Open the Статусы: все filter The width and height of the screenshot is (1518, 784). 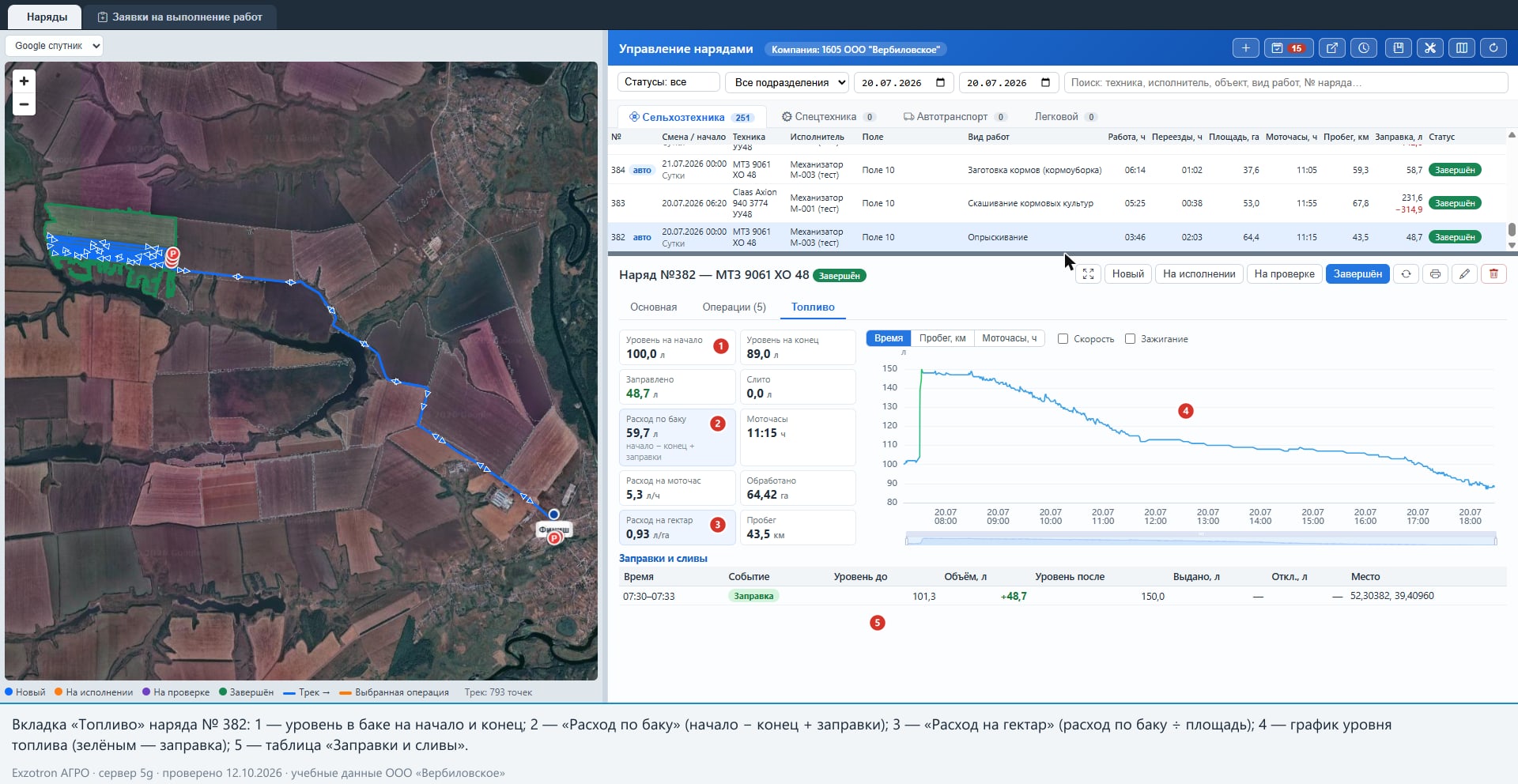click(x=668, y=82)
